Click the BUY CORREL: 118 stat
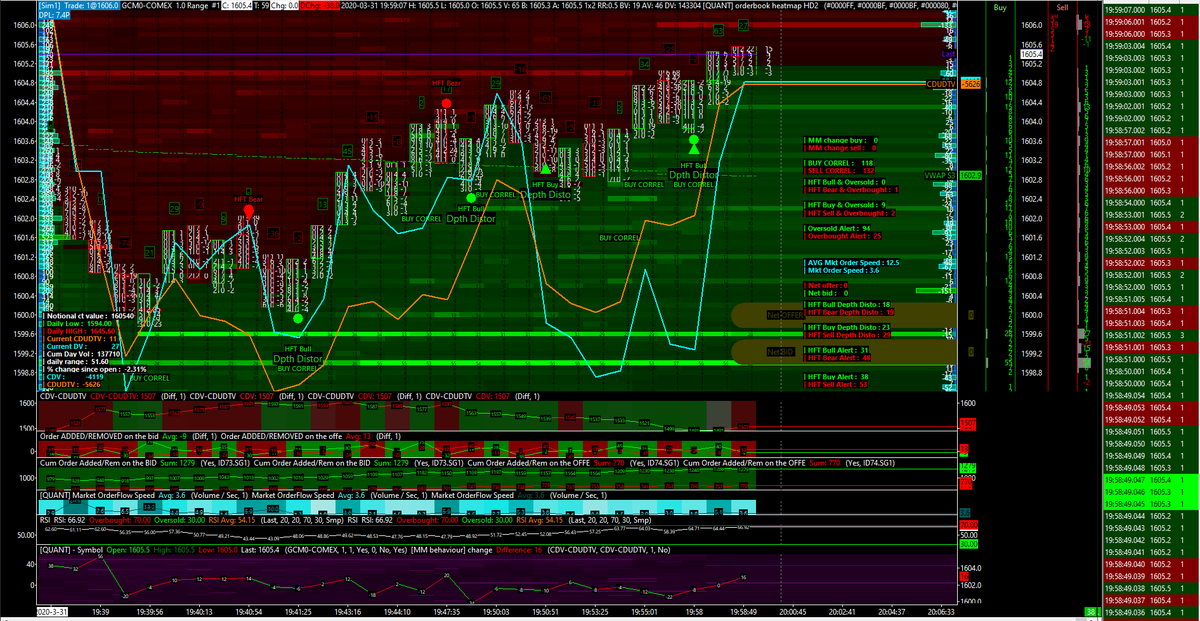 click(x=840, y=162)
